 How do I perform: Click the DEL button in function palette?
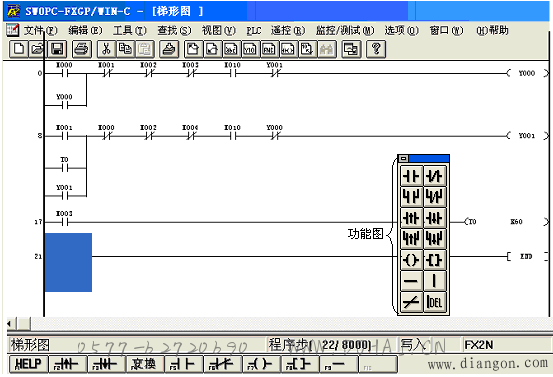coord(434,302)
